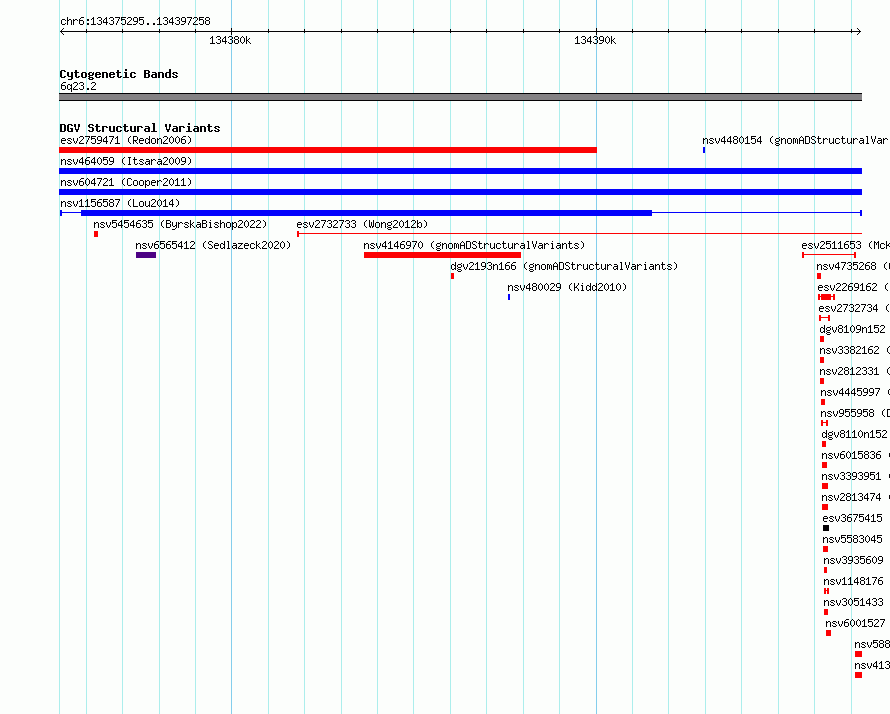
Task: Click nsv4146970 (gnomADStructuralVariants) label
Action: (x=474, y=245)
